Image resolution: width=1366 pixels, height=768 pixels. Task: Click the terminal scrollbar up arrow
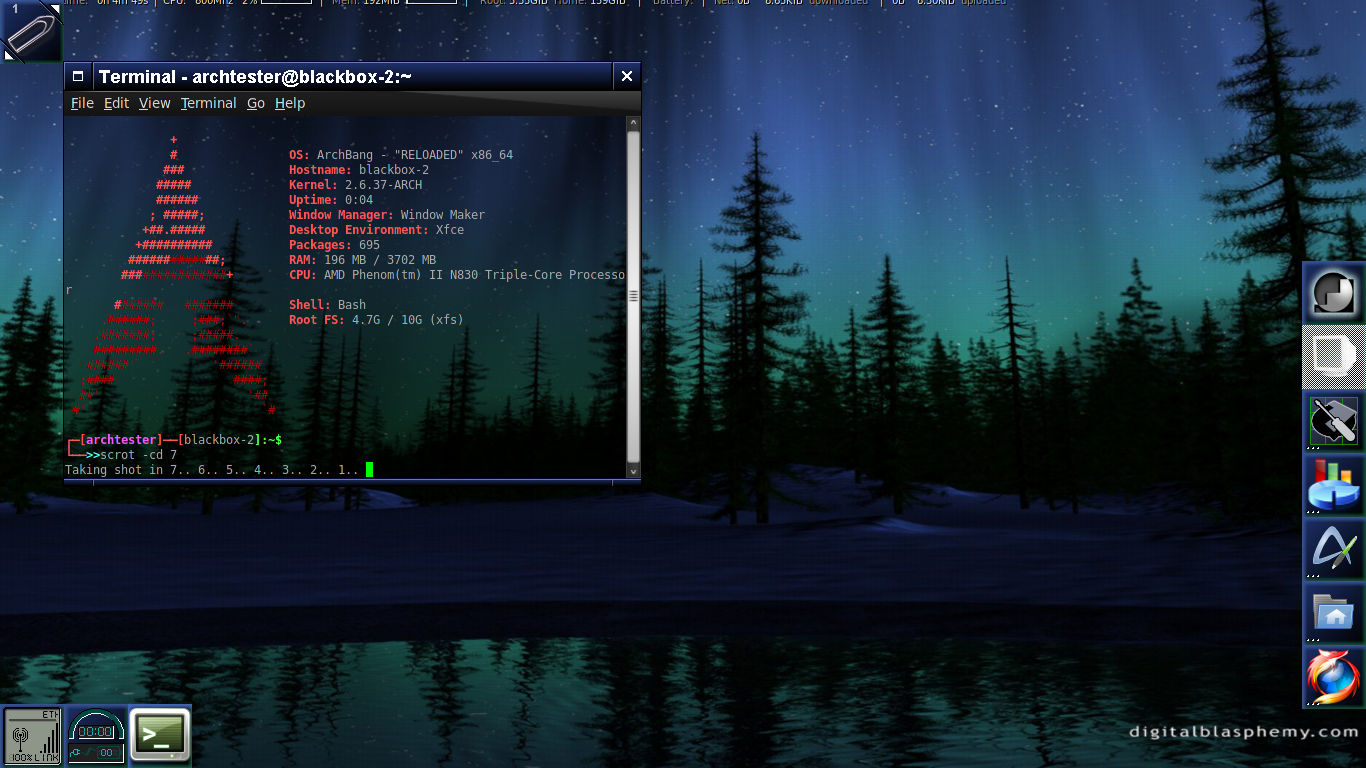(x=633, y=123)
